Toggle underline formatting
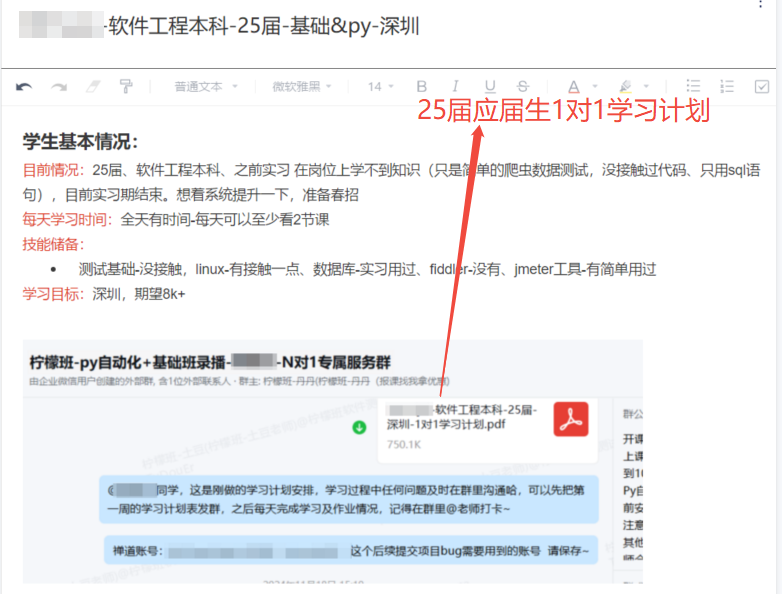The width and height of the screenshot is (782, 594). click(x=489, y=87)
